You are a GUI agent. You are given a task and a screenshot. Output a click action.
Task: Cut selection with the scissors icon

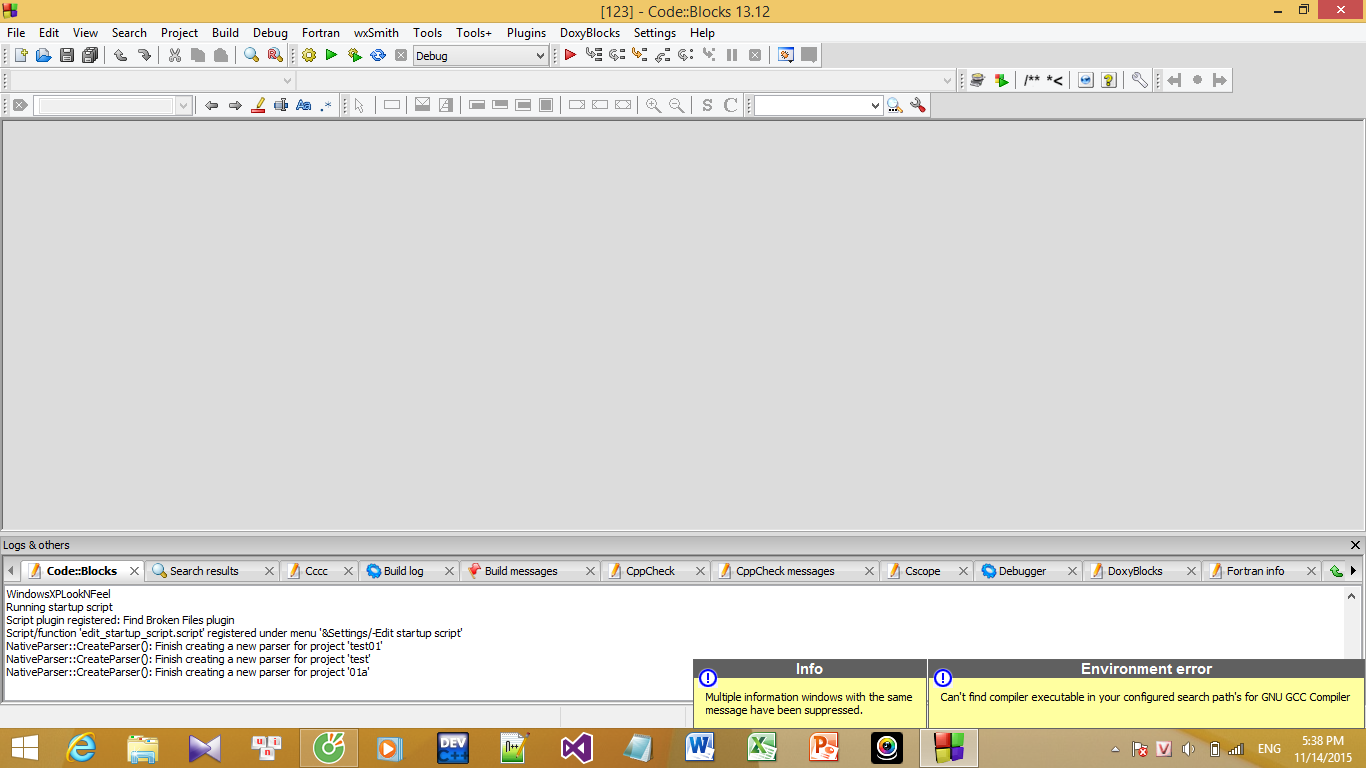(x=175, y=55)
